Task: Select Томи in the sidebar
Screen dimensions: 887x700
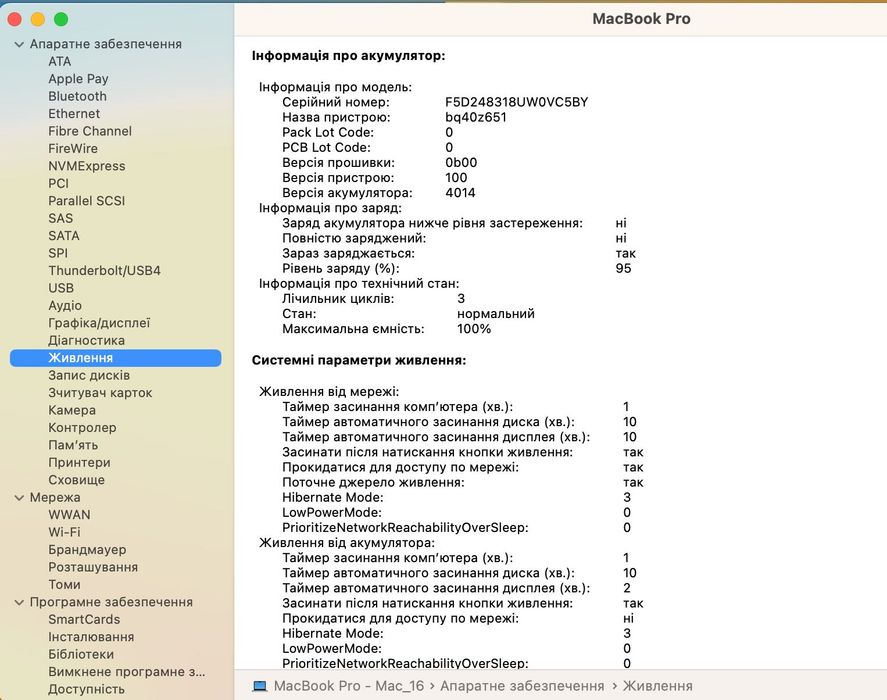Action: click(x=64, y=585)
